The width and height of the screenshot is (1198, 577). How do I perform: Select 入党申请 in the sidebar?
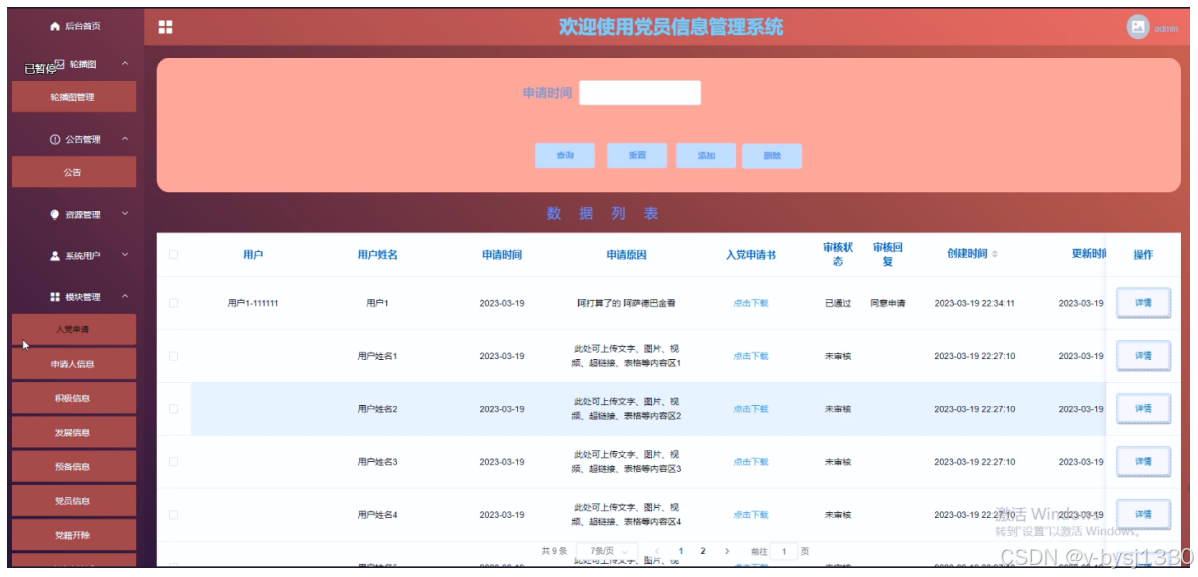click(x=73, y=329)
